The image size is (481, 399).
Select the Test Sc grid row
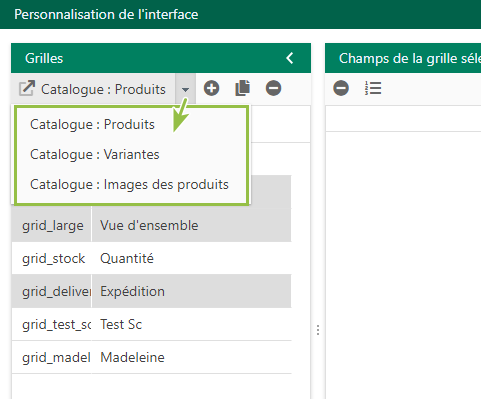tap(151, 324)
